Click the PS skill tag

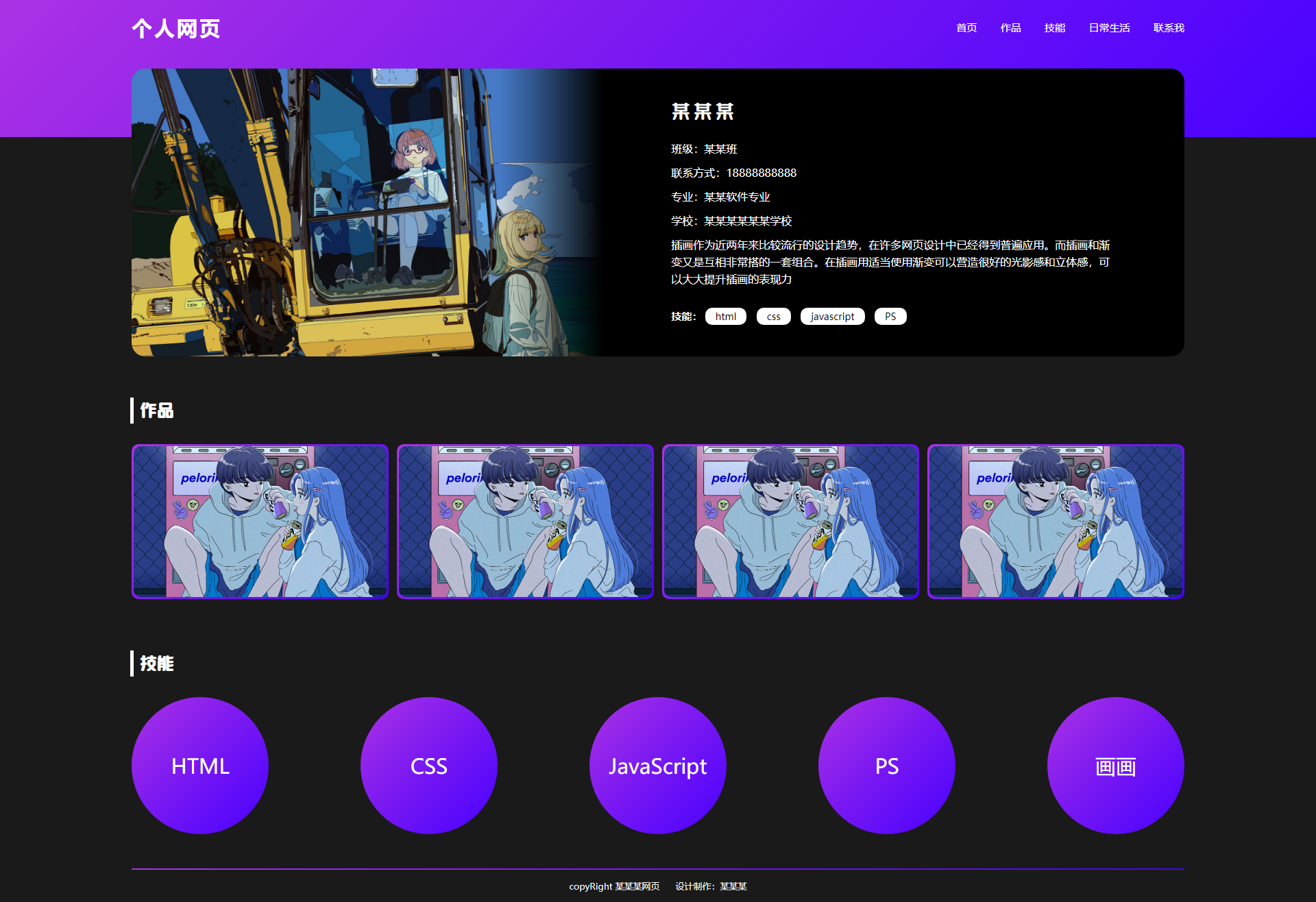coord(890,316)
